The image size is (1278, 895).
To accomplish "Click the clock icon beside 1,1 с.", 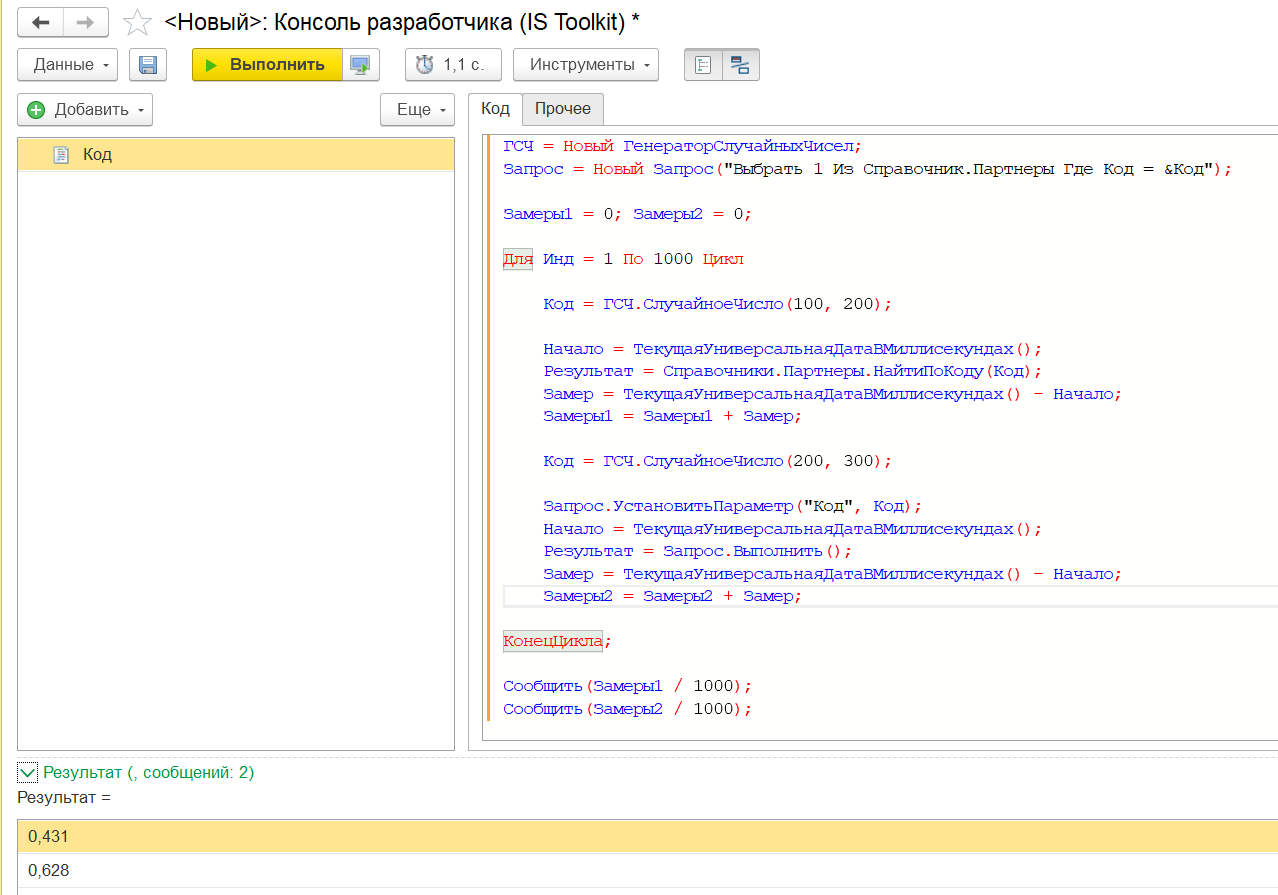I will (x=425, y=65).
